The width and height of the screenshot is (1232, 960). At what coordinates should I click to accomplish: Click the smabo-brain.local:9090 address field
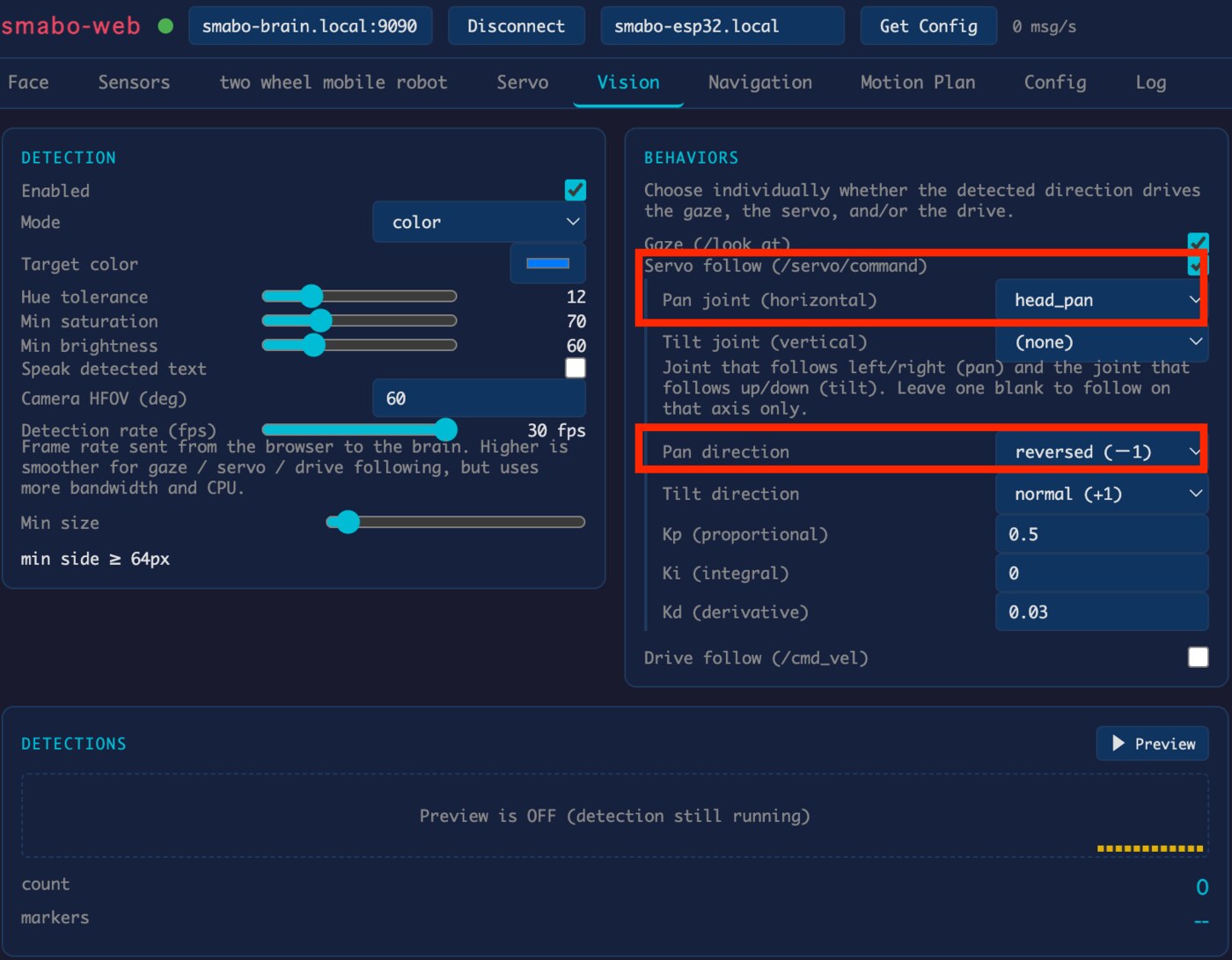click(310, 26)
